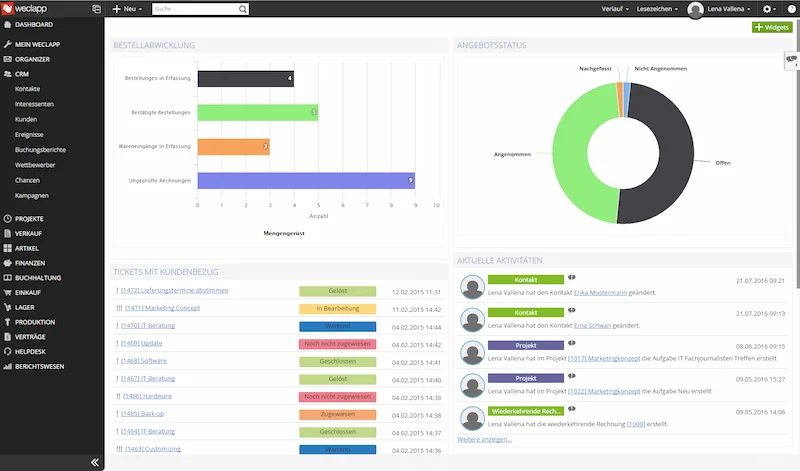Viewport: 800px width, 471px height.
Task: Click Lena Vallena's avatar in top bar
Action: 697,8
